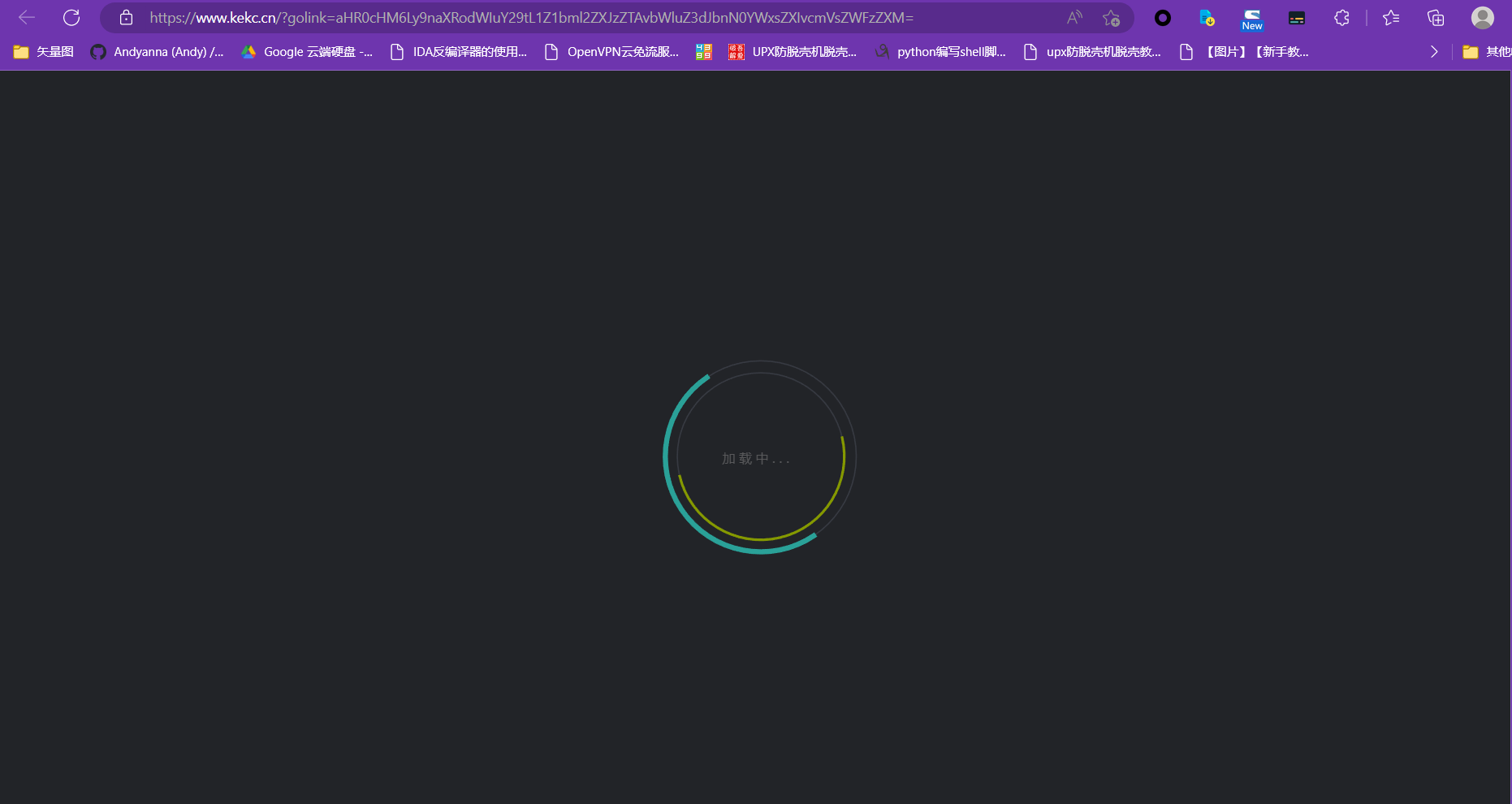Expand the 其他 favorites folder
This screenshot has height=804, width=1512.
coord(1486,52)
